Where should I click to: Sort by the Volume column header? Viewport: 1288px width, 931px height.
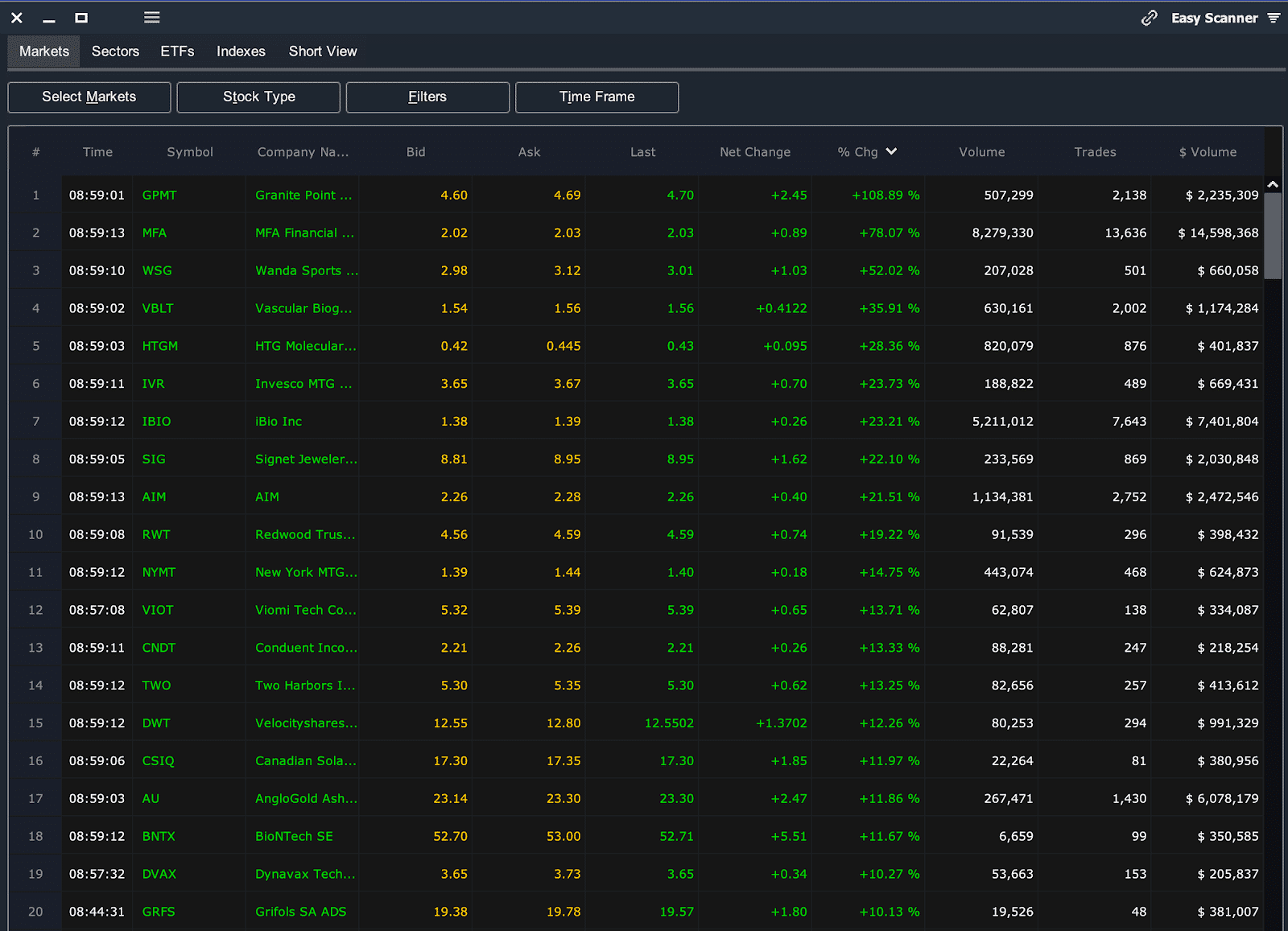click(x=981, y=152)
